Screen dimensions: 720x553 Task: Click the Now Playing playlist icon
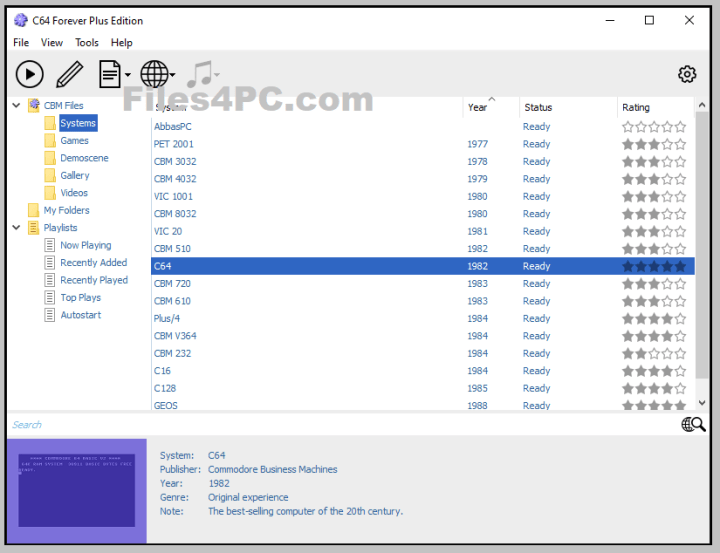tap(50, 245)
